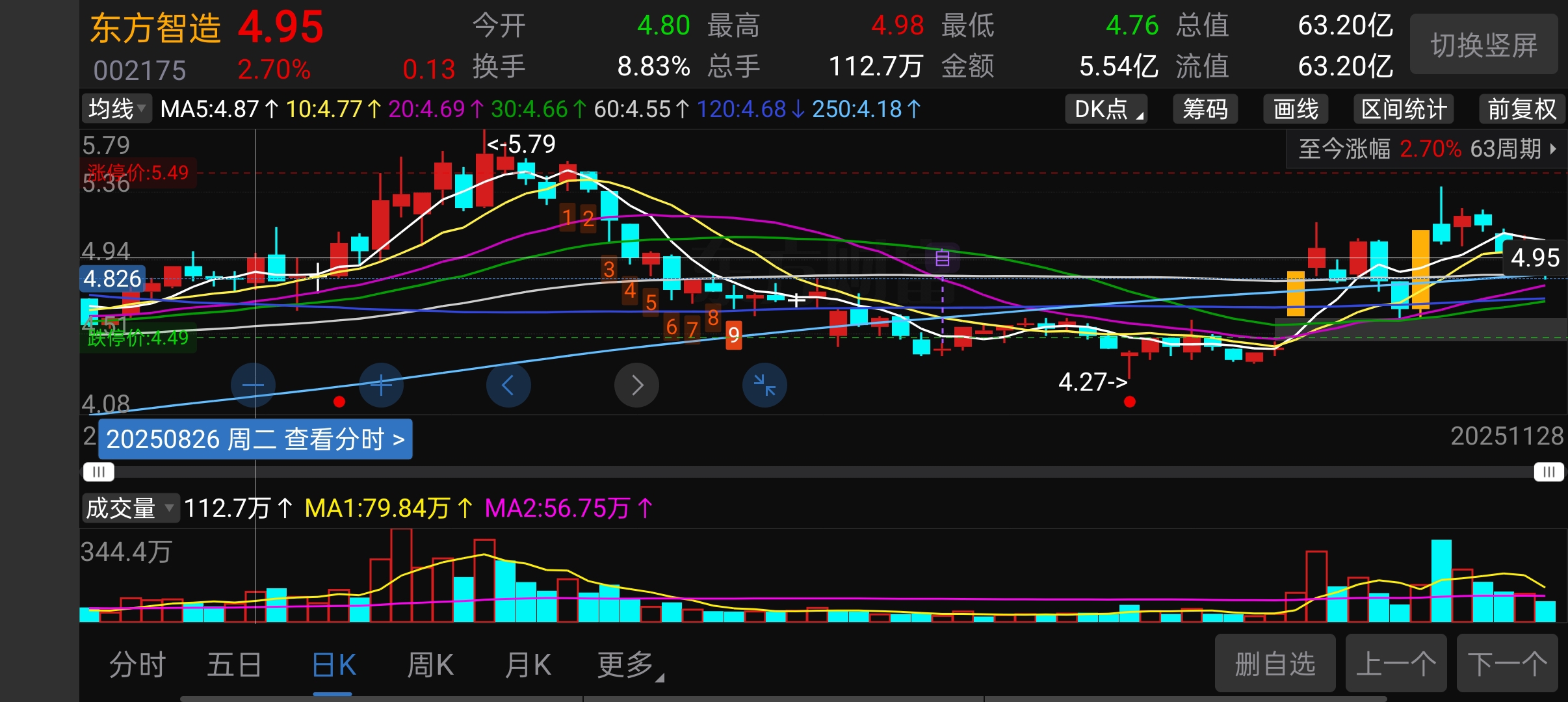
Task: Toggle 切换竖屏 portrait orientation
Action: coord(1483,45)
